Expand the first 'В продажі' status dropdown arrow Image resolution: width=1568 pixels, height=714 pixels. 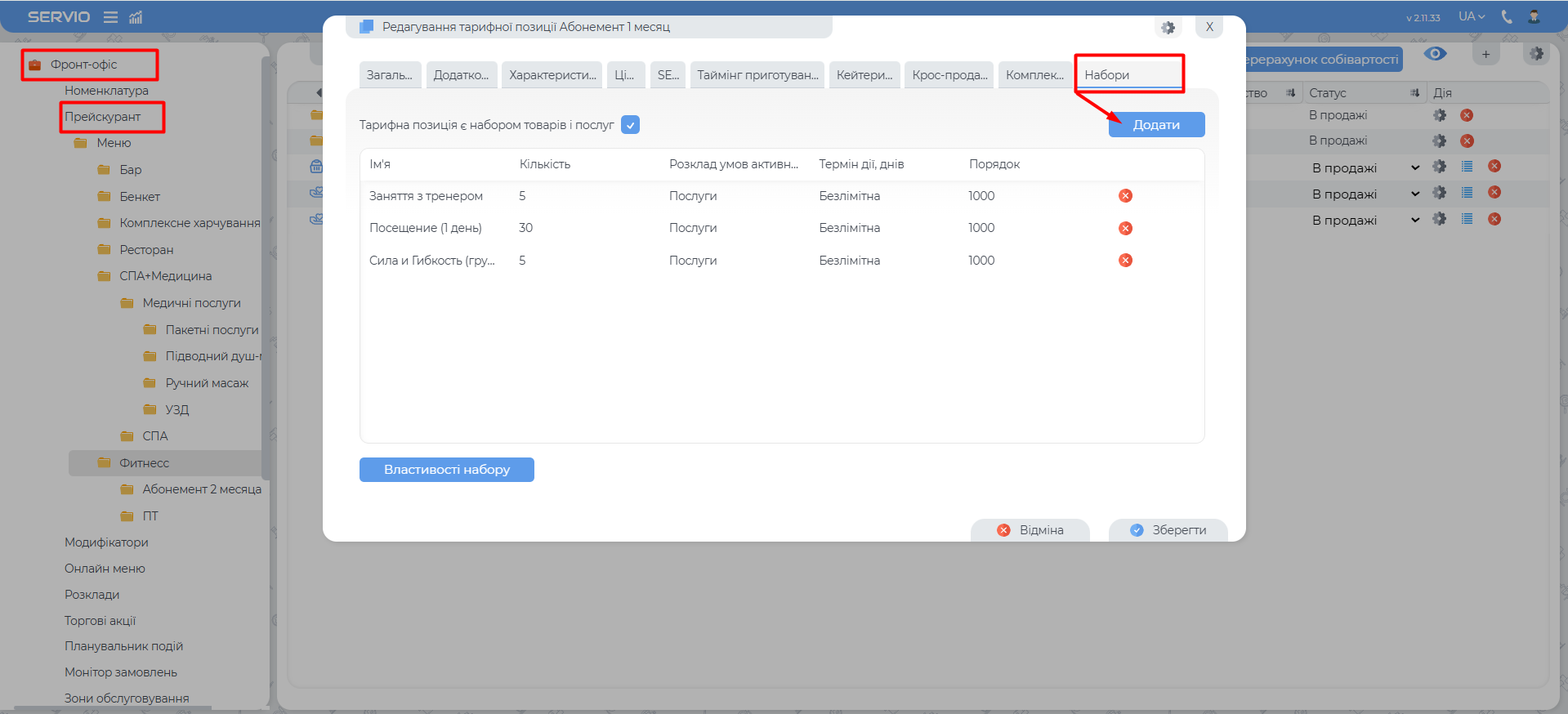(x=1415, y=168)
